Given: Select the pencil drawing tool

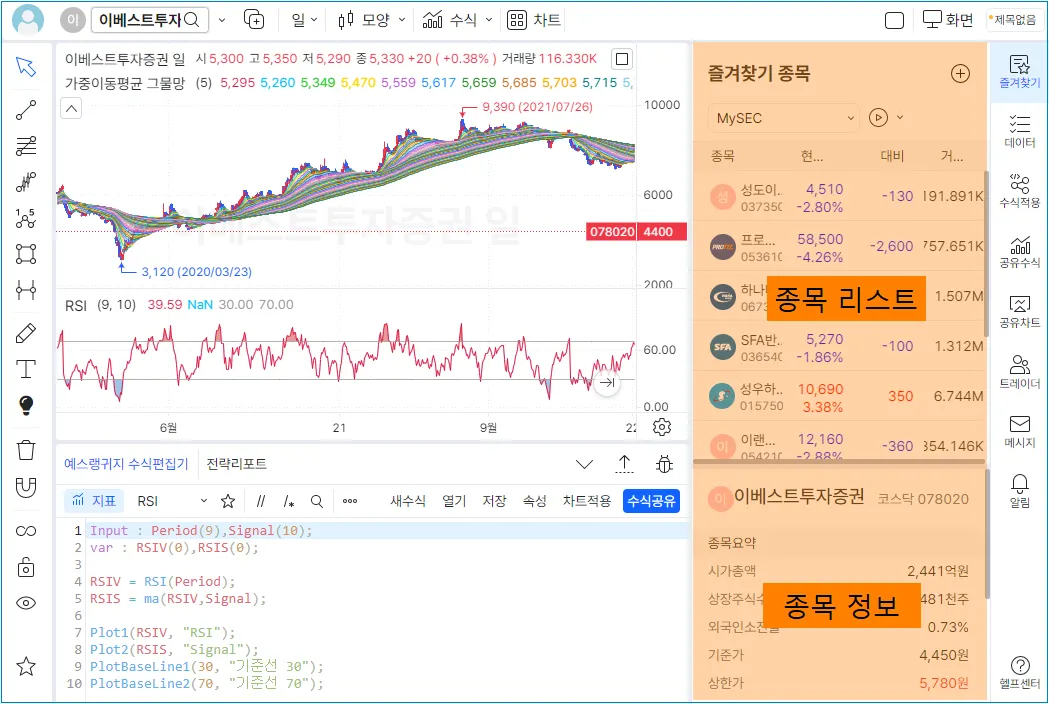Looking at the screenshot, I should click(26, 333).
